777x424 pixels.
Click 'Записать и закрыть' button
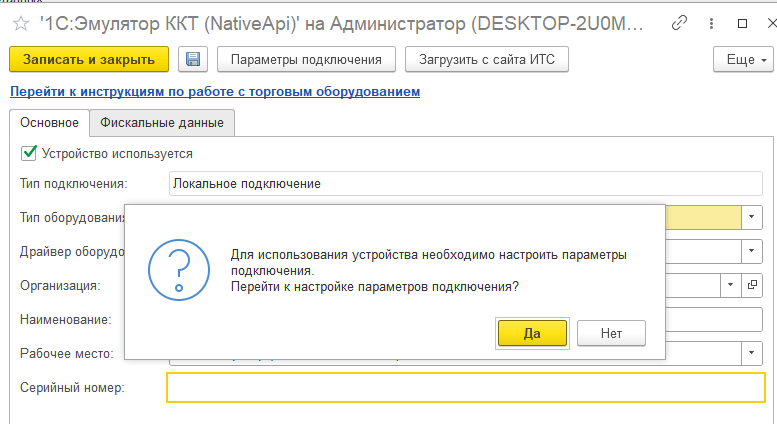[x=89, y=60]
